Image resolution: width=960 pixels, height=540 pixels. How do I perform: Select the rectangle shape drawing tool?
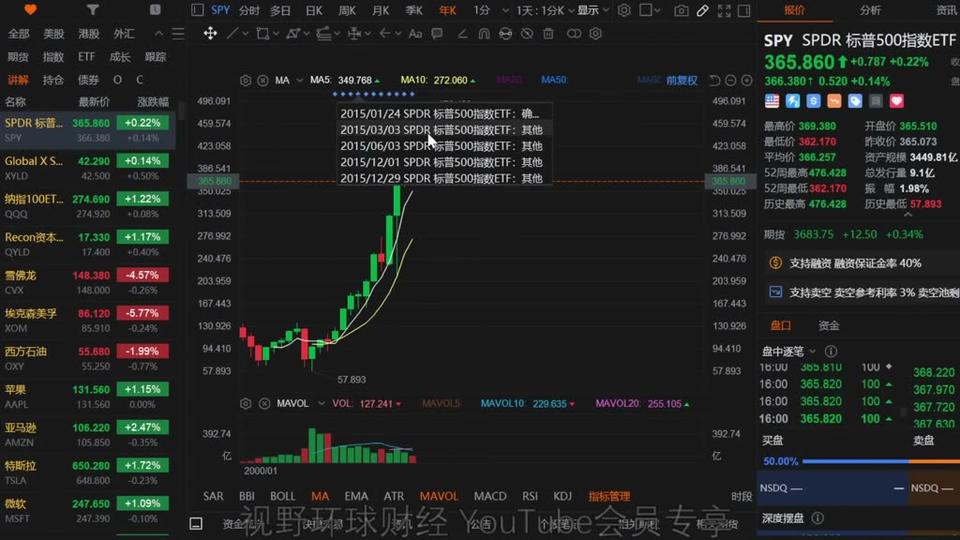(x=263, y=34)
